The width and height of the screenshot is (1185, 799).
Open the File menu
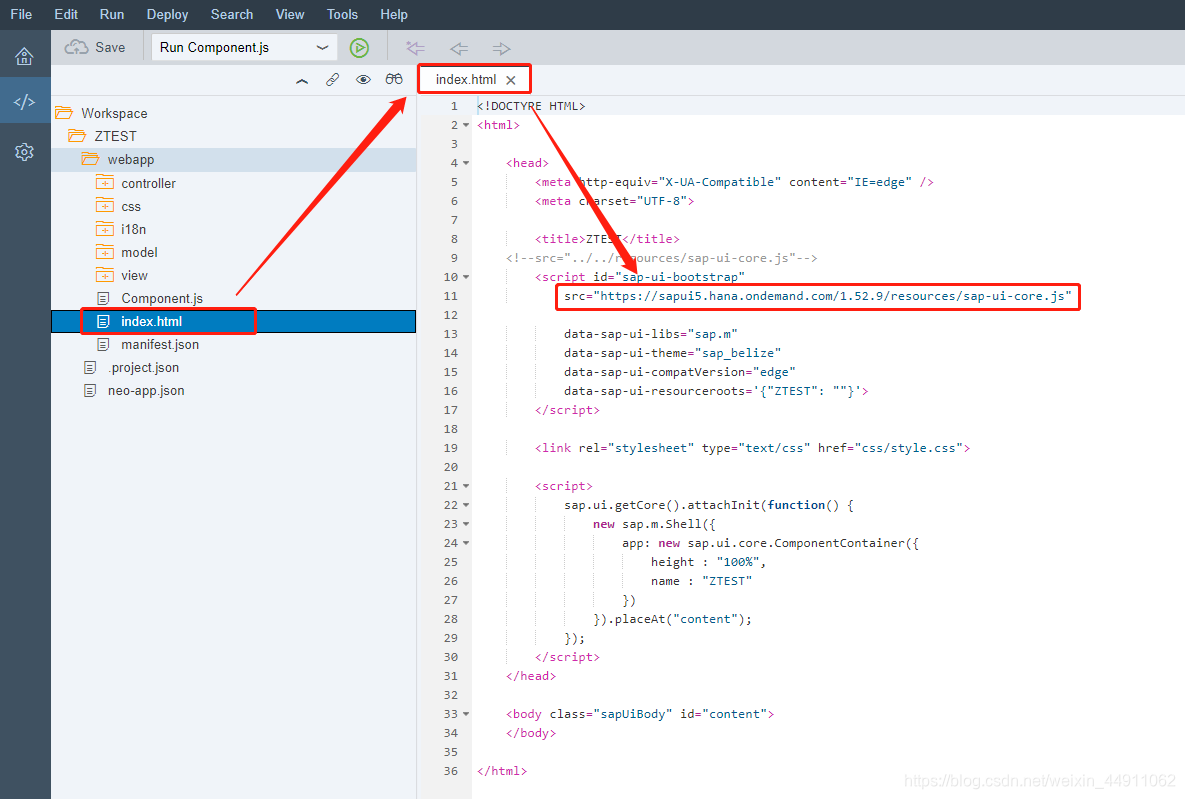point(21,14)
